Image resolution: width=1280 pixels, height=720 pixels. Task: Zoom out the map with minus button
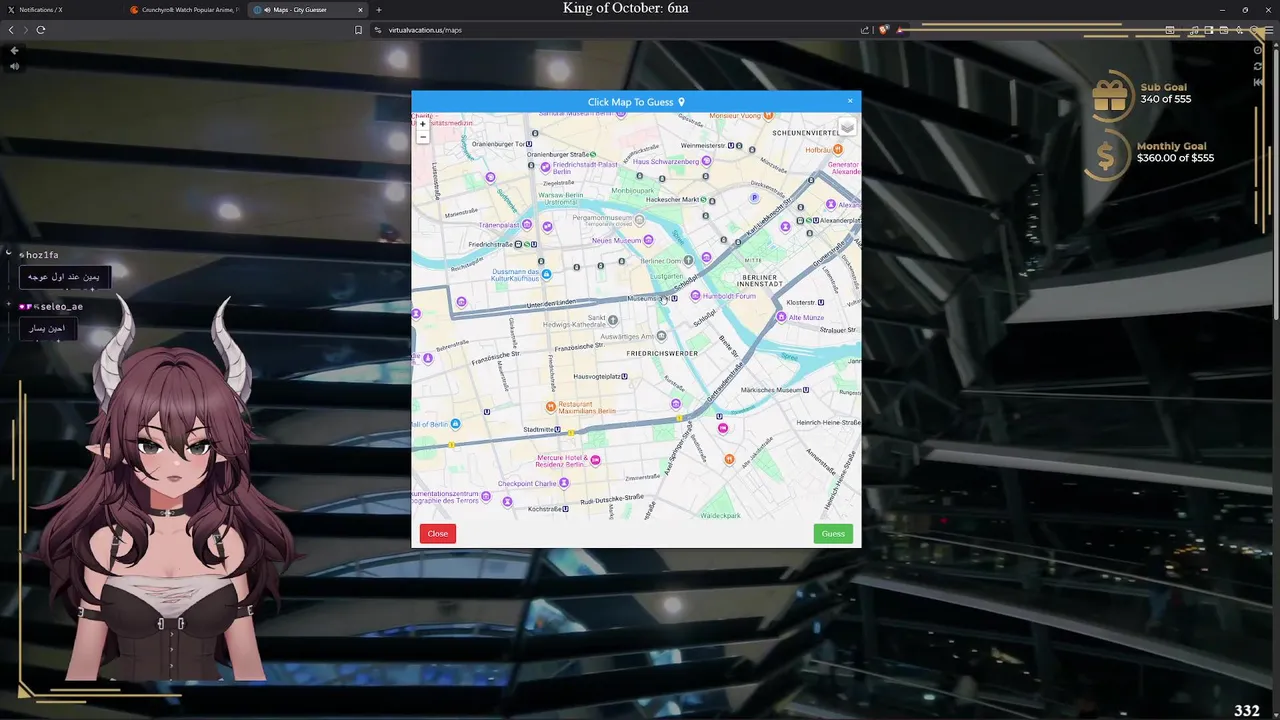tap(422, 138)
